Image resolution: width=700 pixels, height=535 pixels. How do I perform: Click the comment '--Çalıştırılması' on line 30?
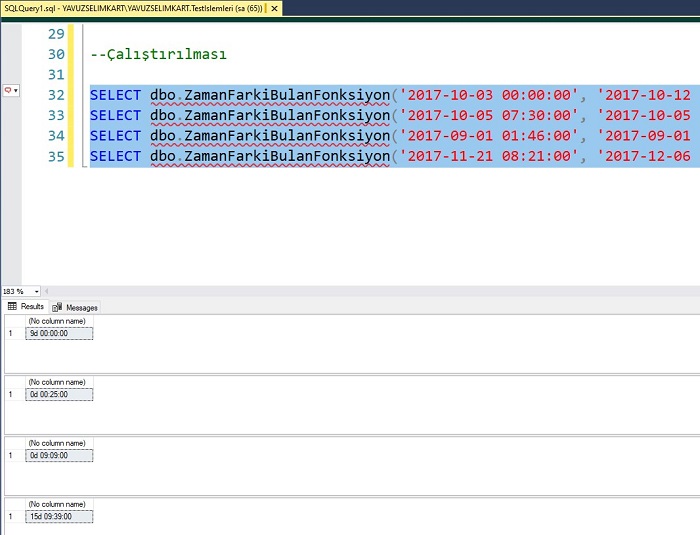(x=158, y=54)
